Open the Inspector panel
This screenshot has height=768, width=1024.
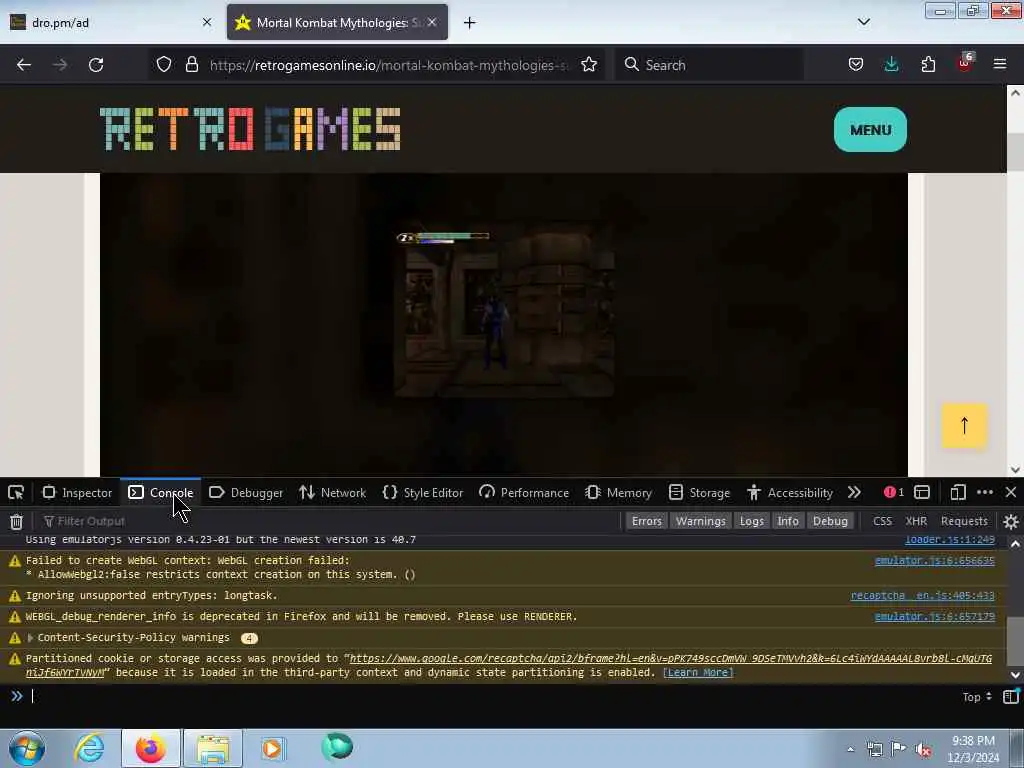(x=78, y=492)
